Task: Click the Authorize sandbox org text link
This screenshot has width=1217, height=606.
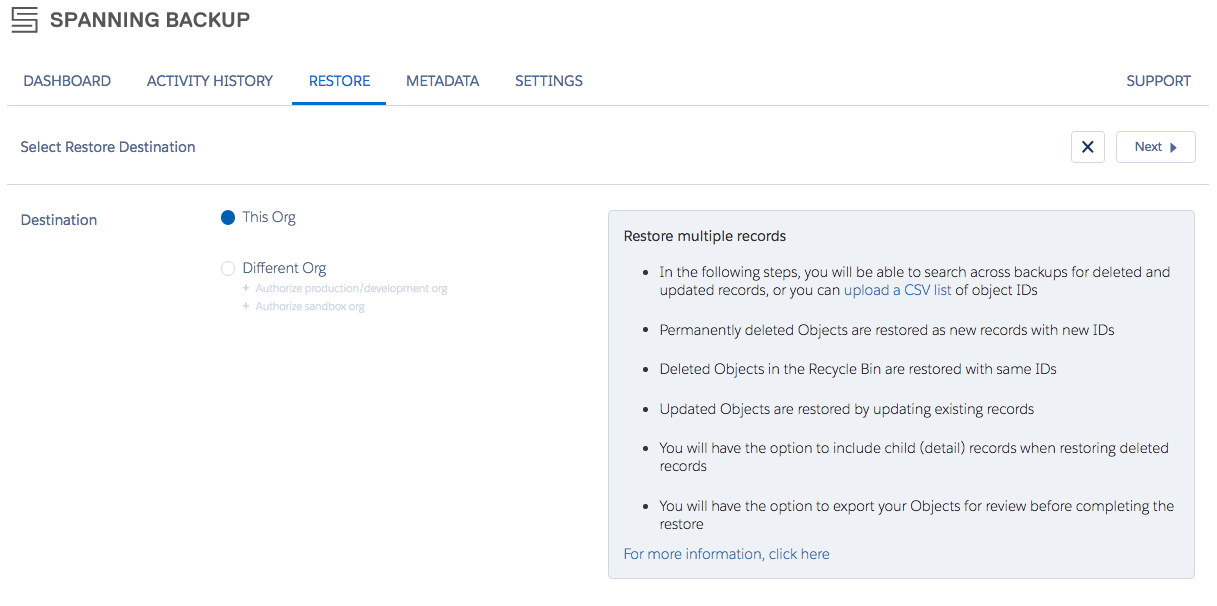Action: pos(310,307)
